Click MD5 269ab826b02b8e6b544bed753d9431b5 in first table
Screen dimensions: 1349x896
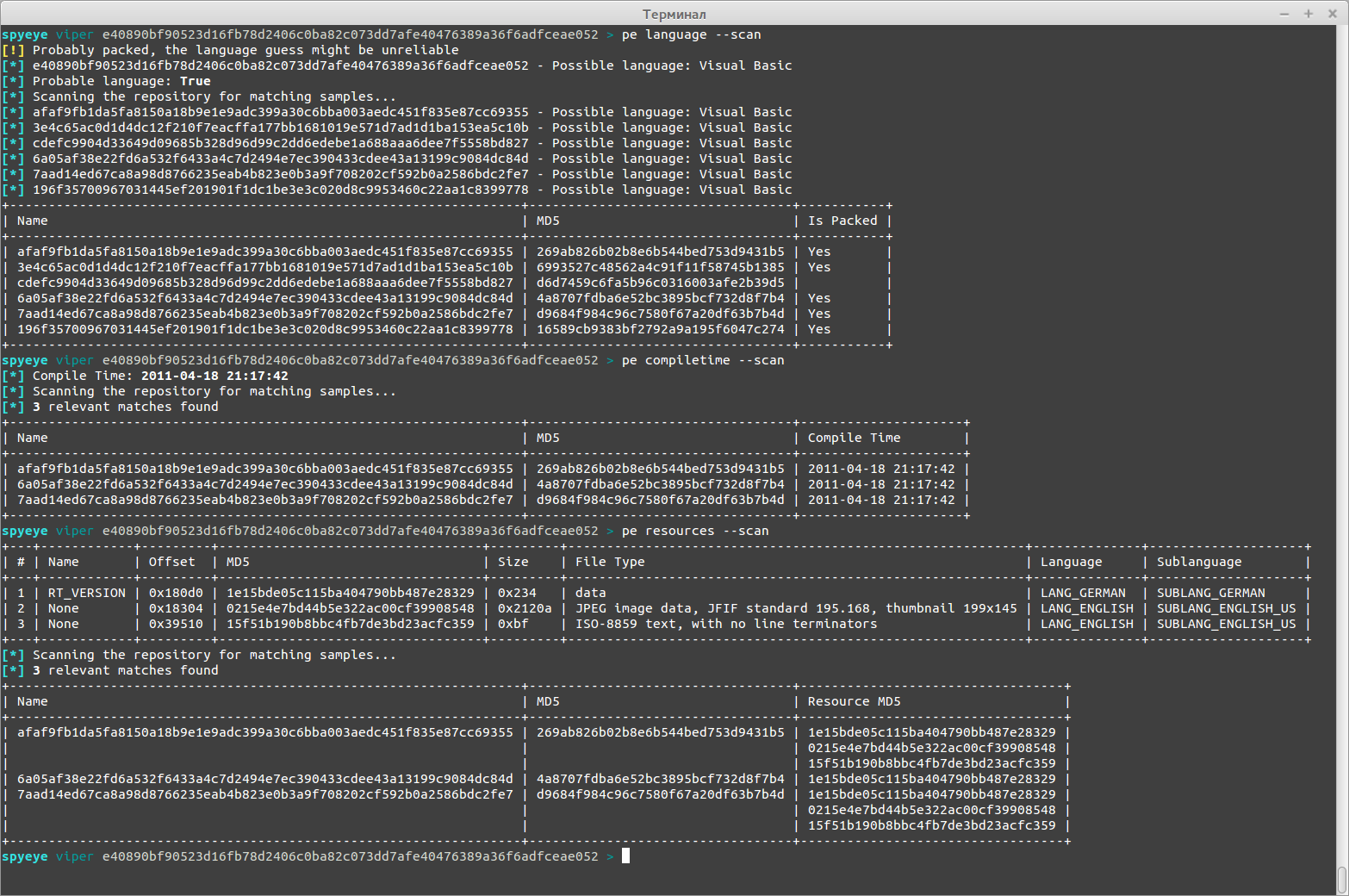pyautogui.click(x=661, y=252)
